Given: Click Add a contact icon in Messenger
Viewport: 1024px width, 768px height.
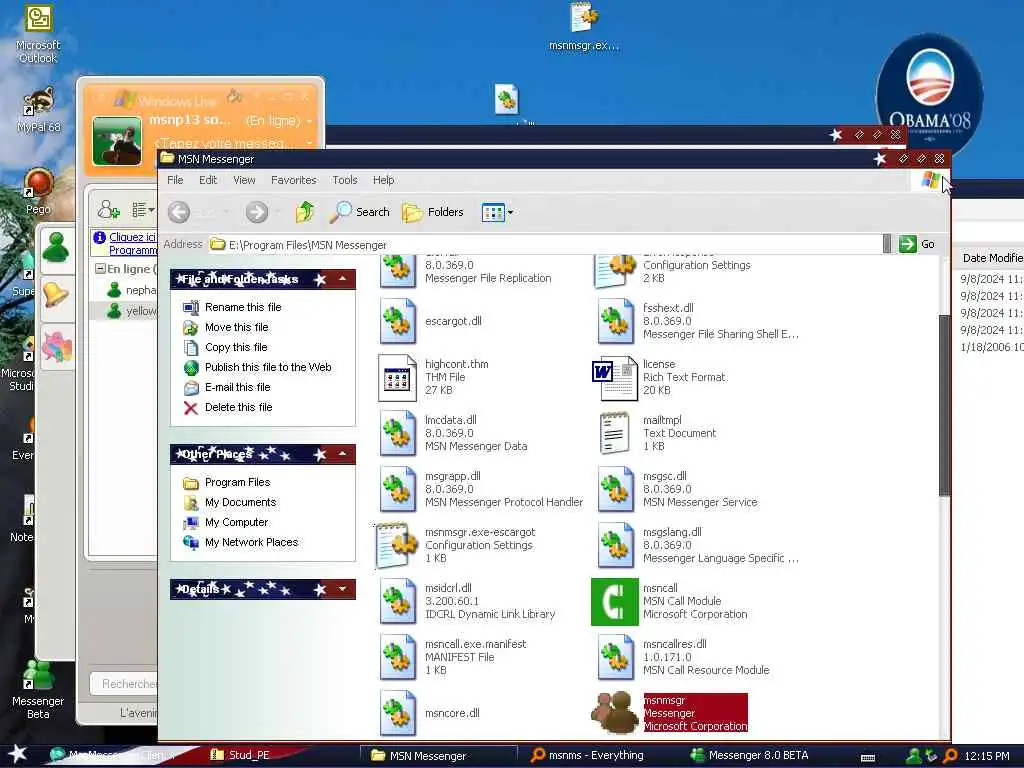Looking at the screenshot, I should coord(108,210).
